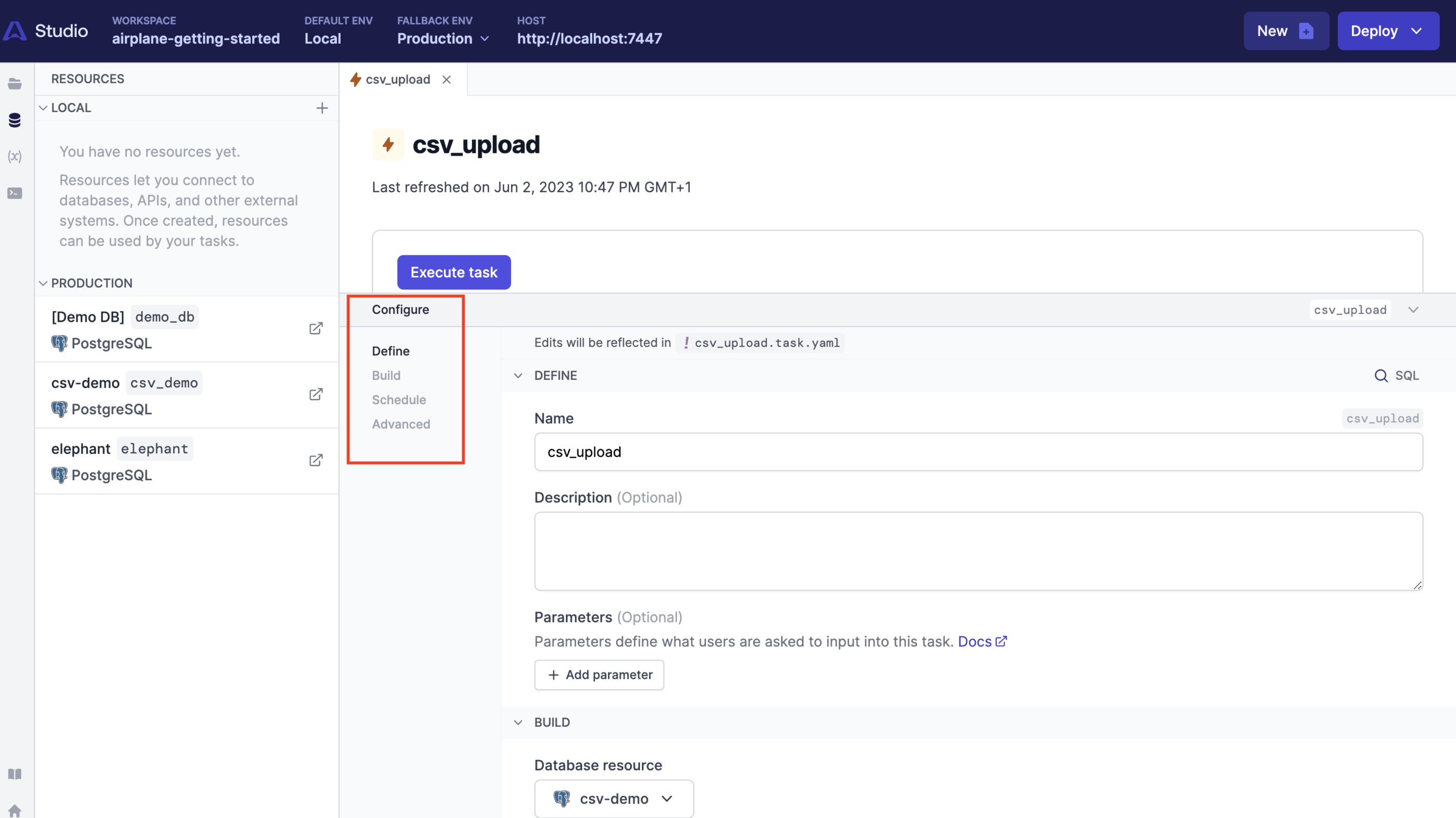Click the Add parameter button
Viewport: 1456px width, 818px height.
click(x=599, y=675)
